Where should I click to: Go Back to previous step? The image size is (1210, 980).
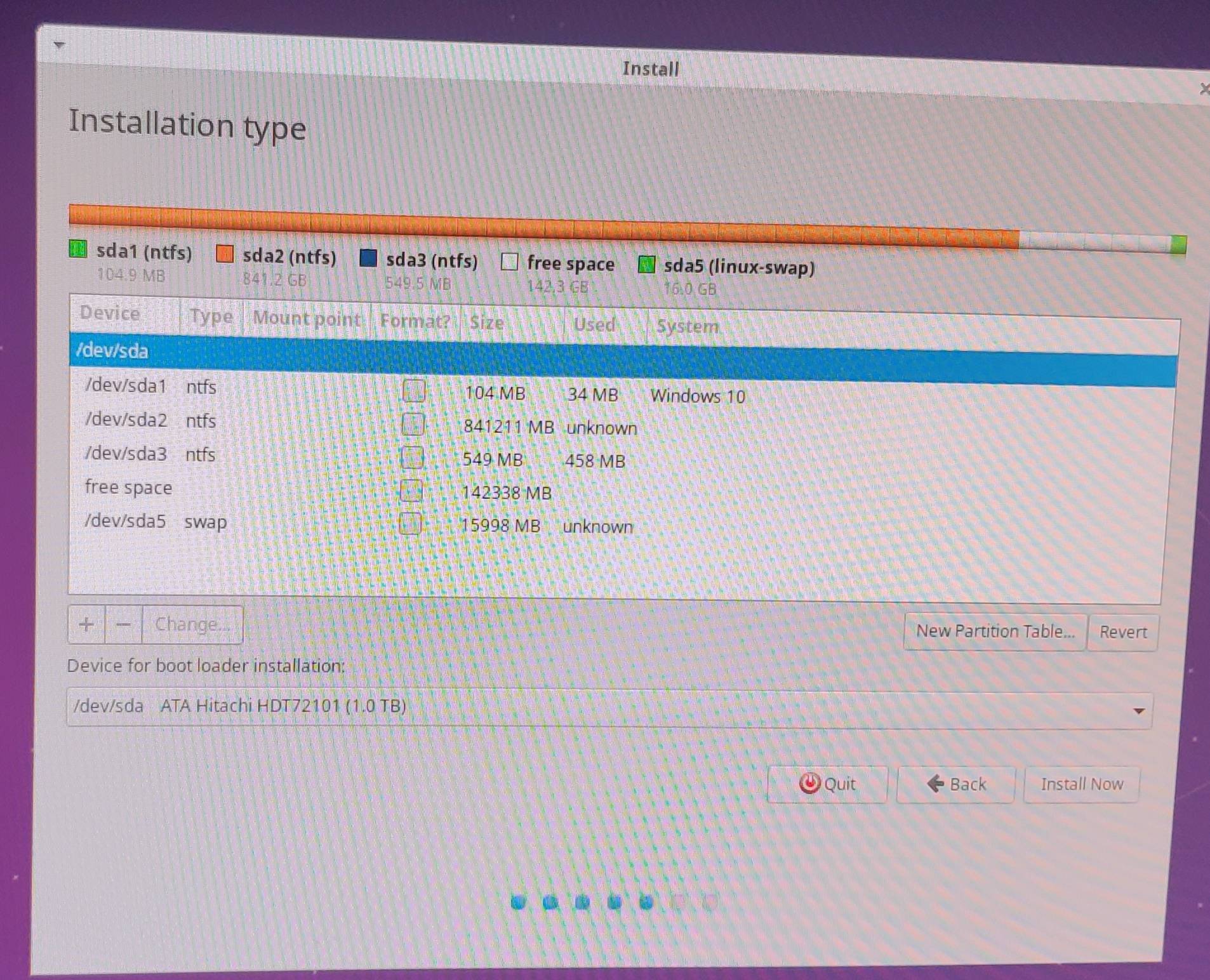pyautogui.click(x=956, y=785)
